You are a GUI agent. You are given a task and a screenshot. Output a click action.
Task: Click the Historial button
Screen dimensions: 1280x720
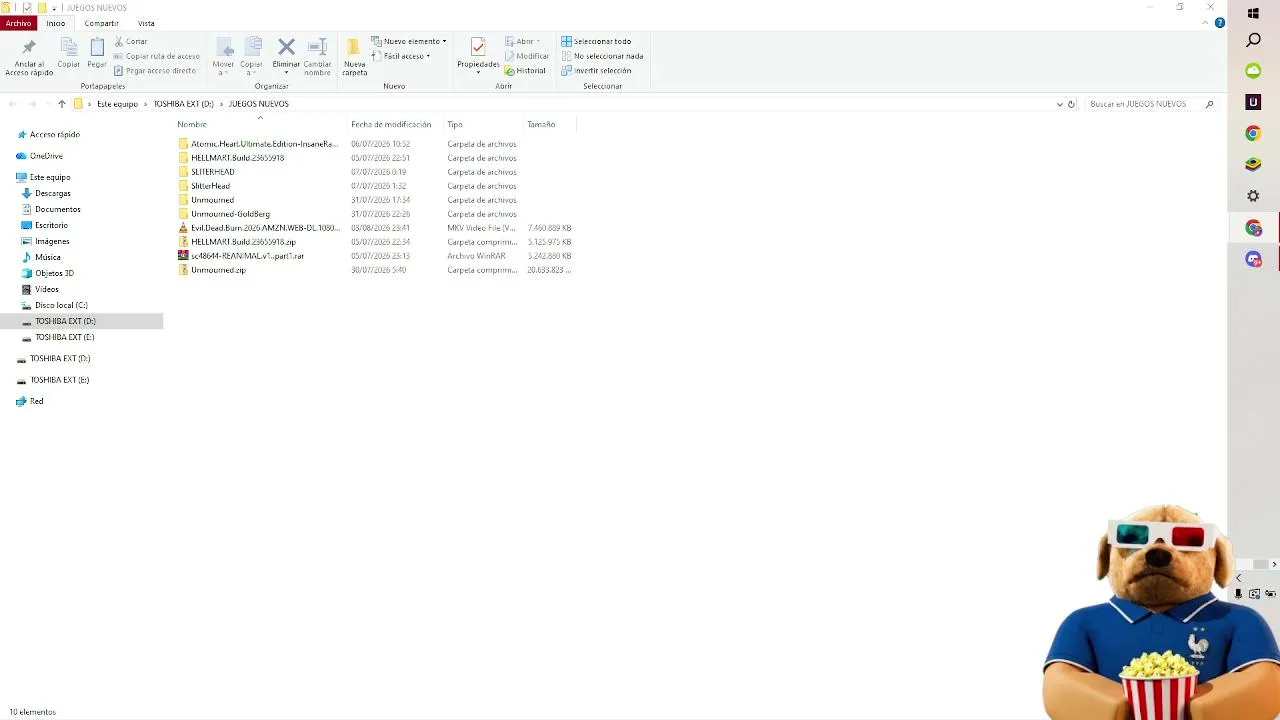click(x=525, y=71)
